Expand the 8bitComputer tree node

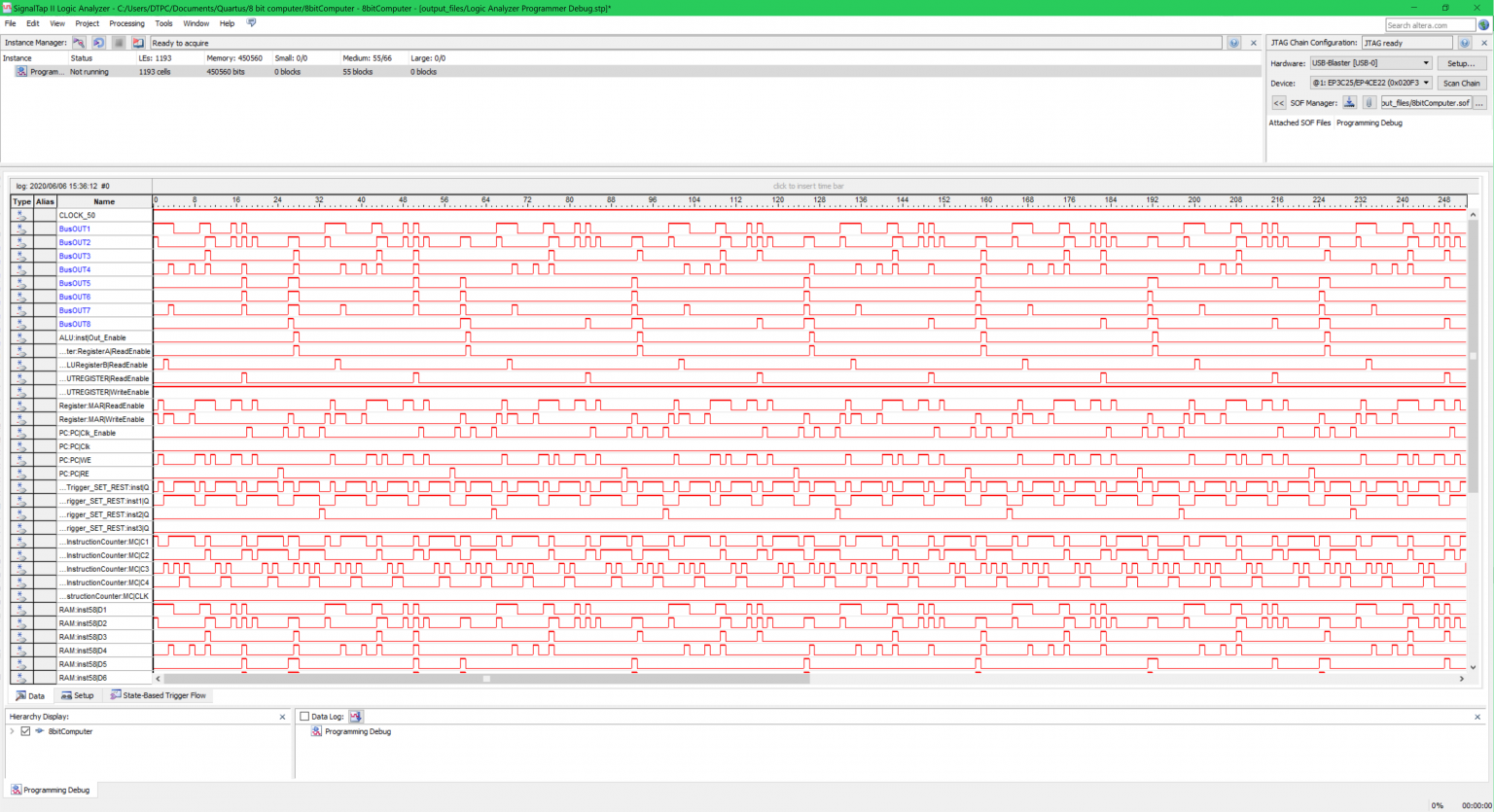point(11,730)
